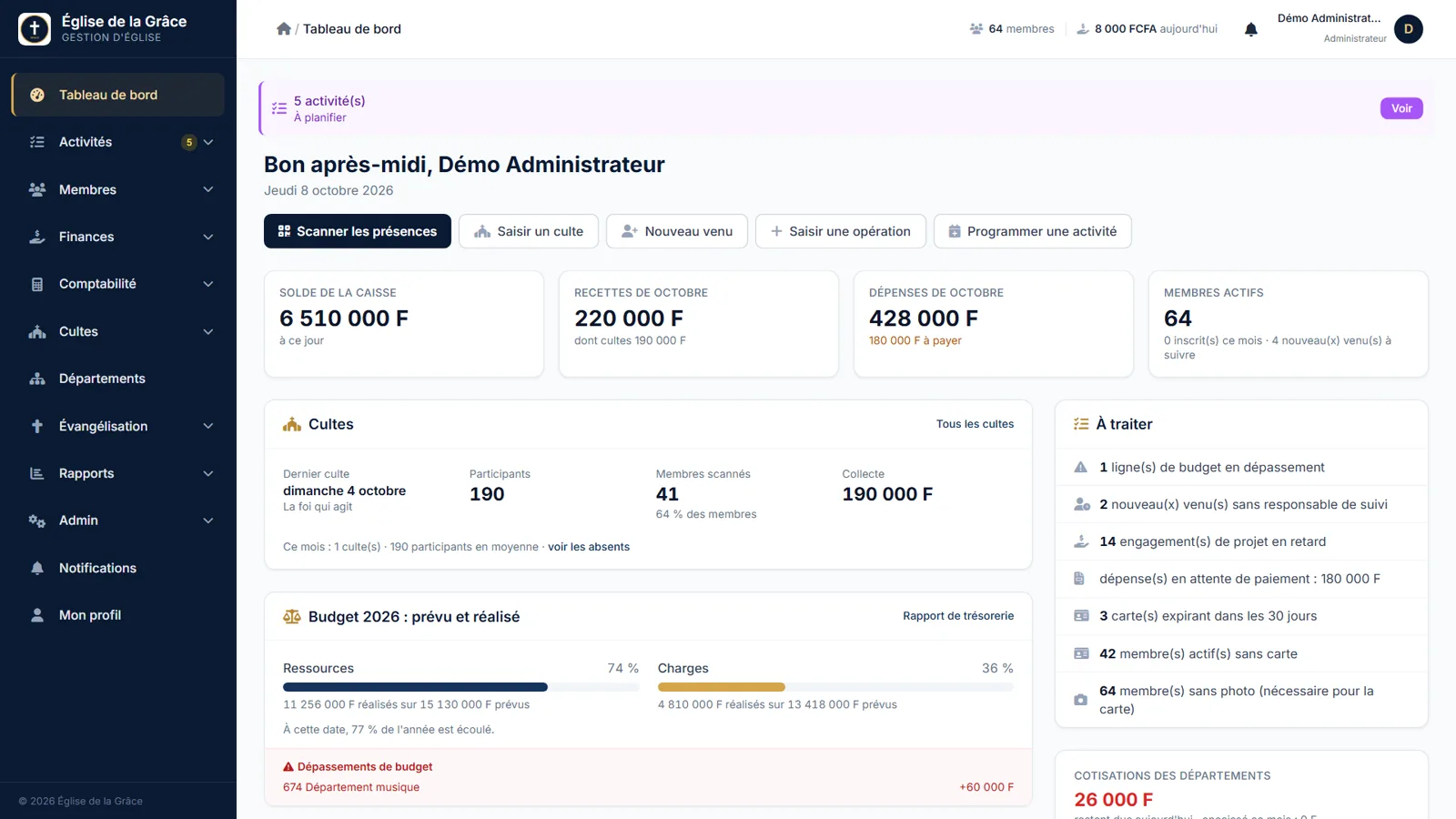Open nouveaux venus sans responsable item
This screenshot has width=1456, height=819.
click(x=1241, y=504)
